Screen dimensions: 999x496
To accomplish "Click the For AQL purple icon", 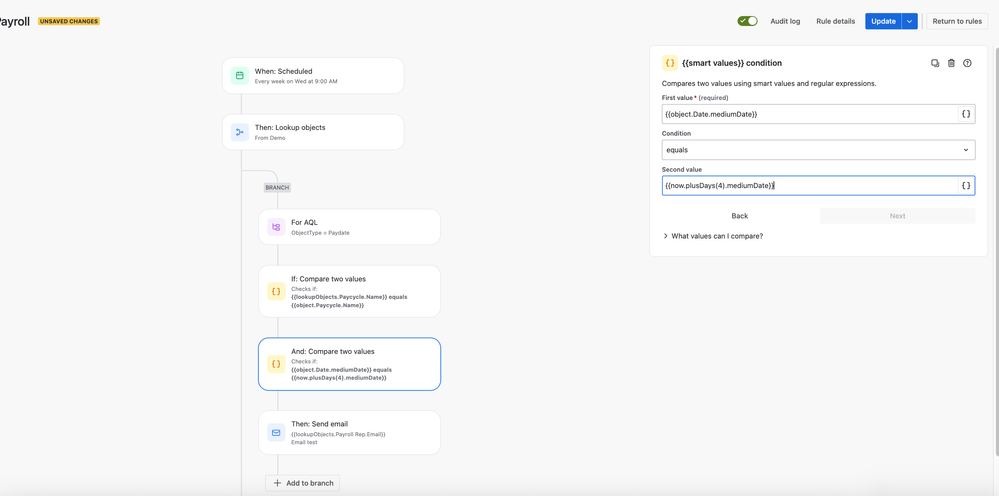I will tap(276, 227).
